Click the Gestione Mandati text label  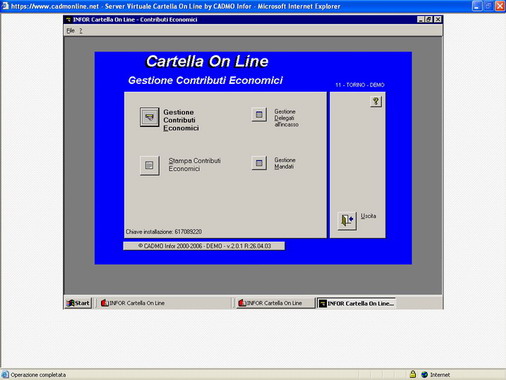click(x=285, y=163)
